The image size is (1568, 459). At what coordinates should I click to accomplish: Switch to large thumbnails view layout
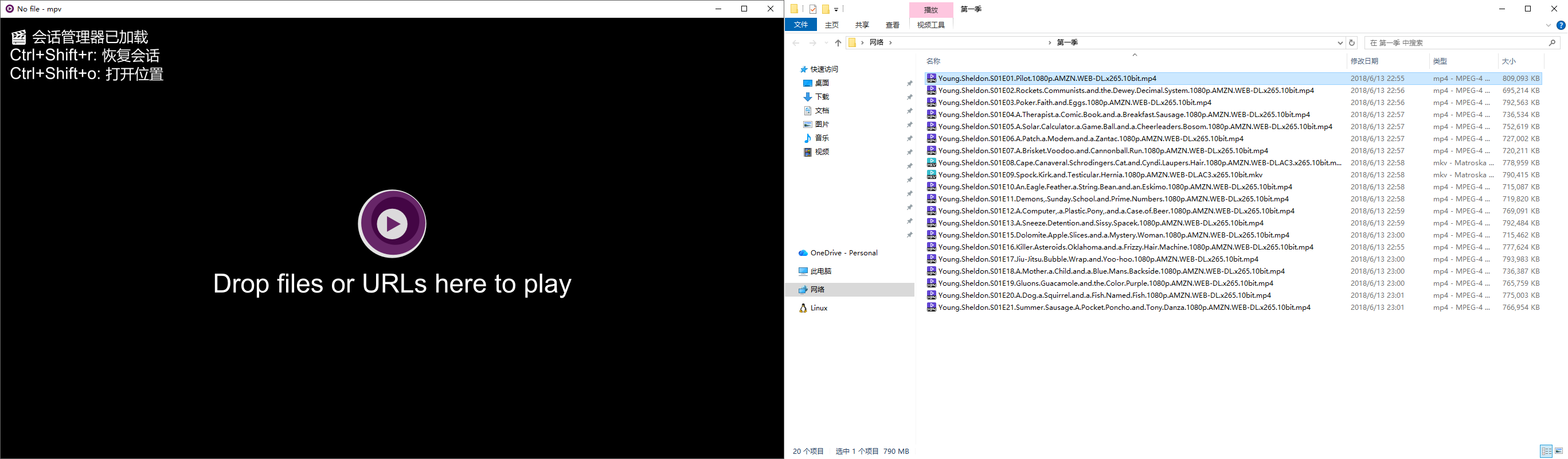point(1558,451)
